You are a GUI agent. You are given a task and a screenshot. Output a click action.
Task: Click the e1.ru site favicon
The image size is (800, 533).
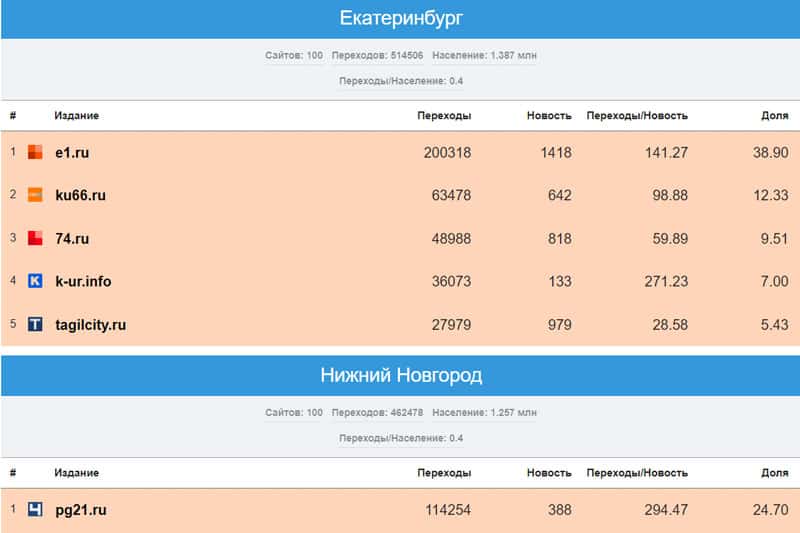pos(35,152)
